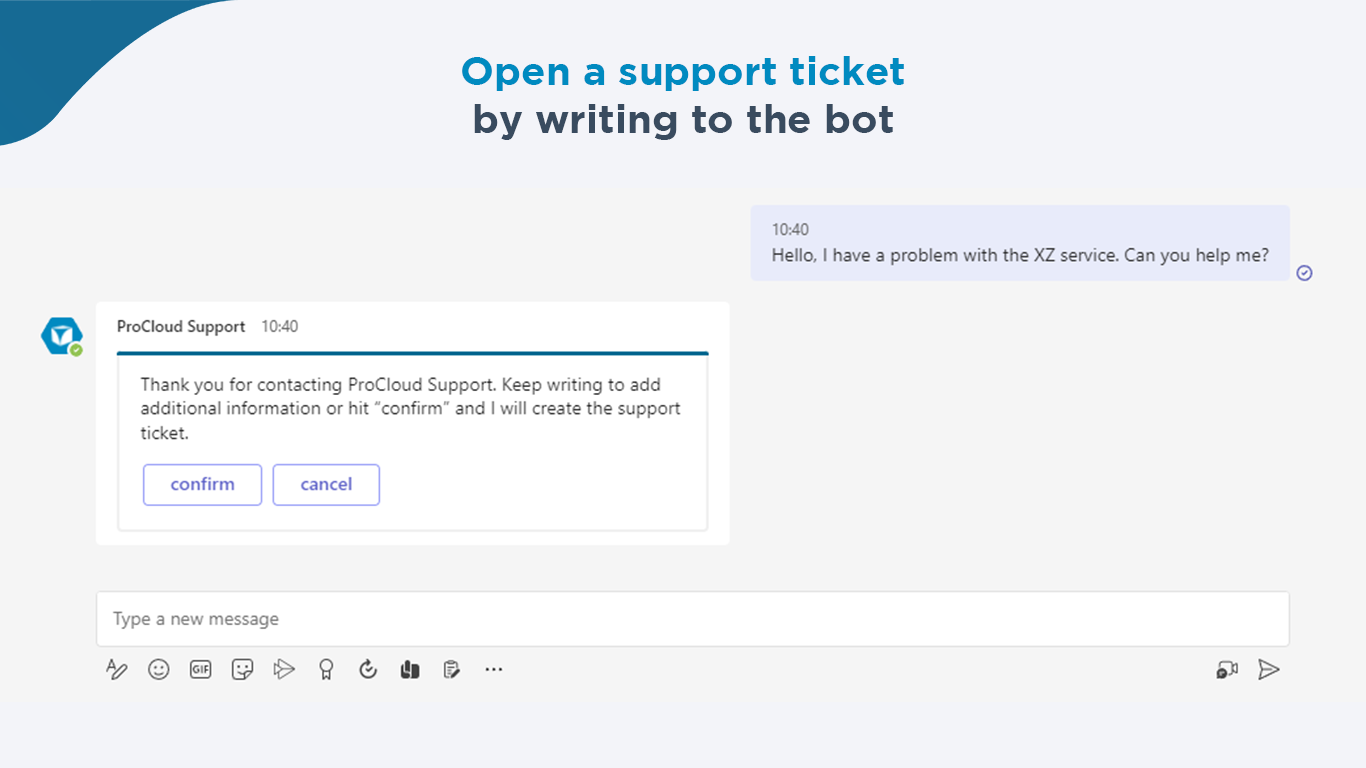This screenshot has width=1366, height=768.
Task: Start a video clip recording
Action: (1227, 669)
